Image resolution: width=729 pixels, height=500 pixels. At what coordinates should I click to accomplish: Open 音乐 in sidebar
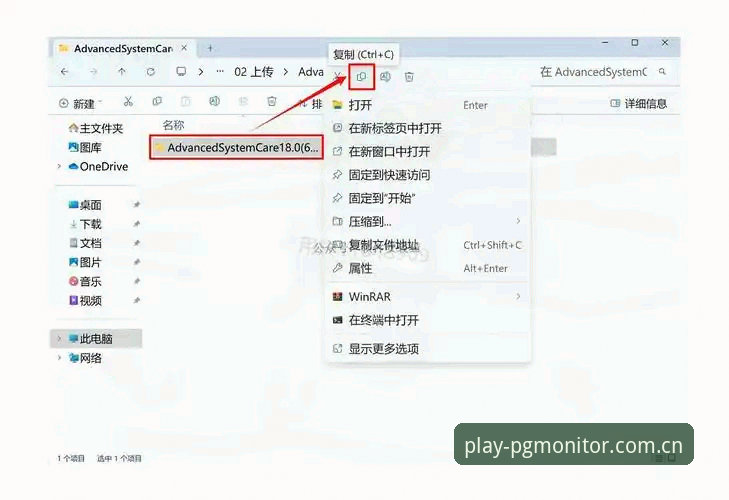point(85,281)
